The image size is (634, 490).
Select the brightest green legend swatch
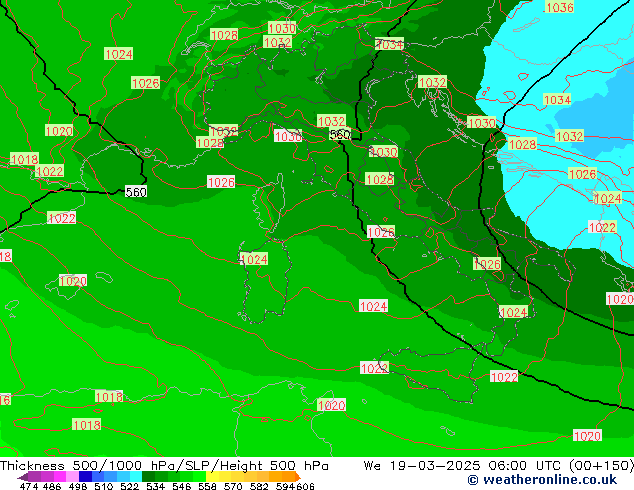tap(200, 476)
